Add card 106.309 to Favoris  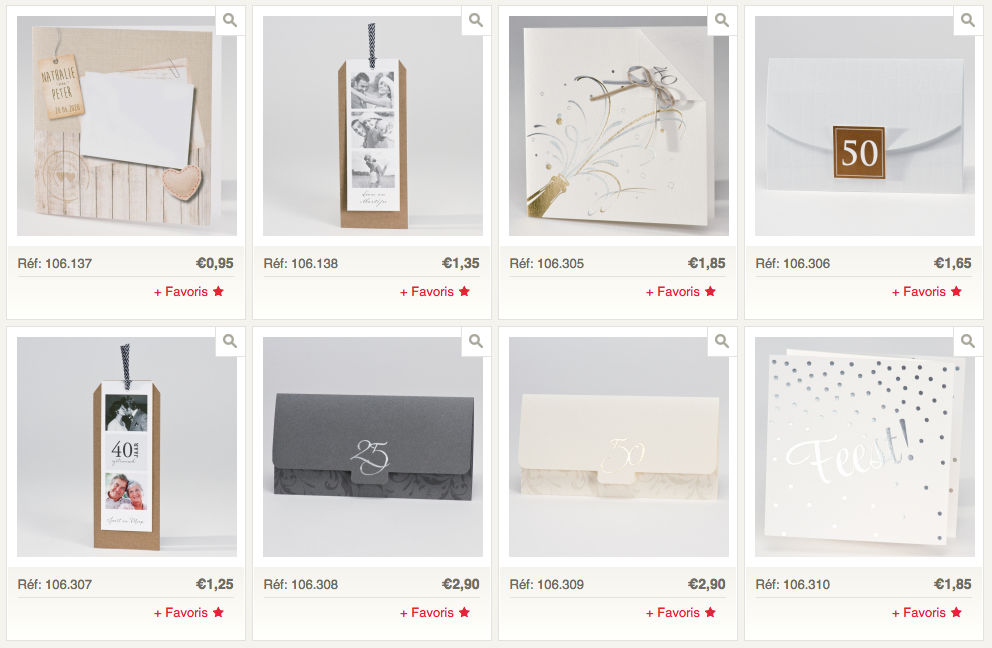tap(680, 613)
